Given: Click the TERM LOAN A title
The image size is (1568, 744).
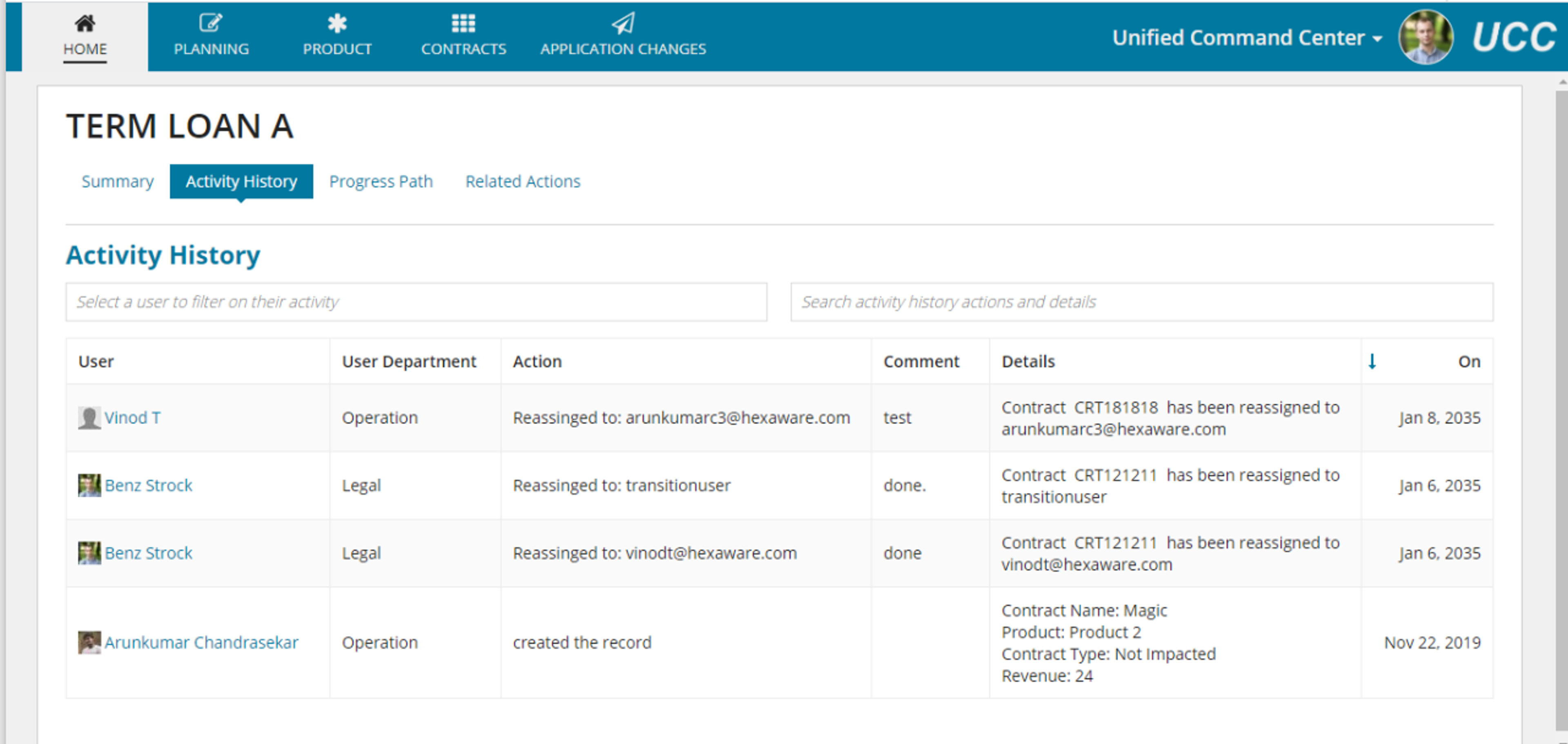Looking at the screenshot, I should tap(180, 126).
